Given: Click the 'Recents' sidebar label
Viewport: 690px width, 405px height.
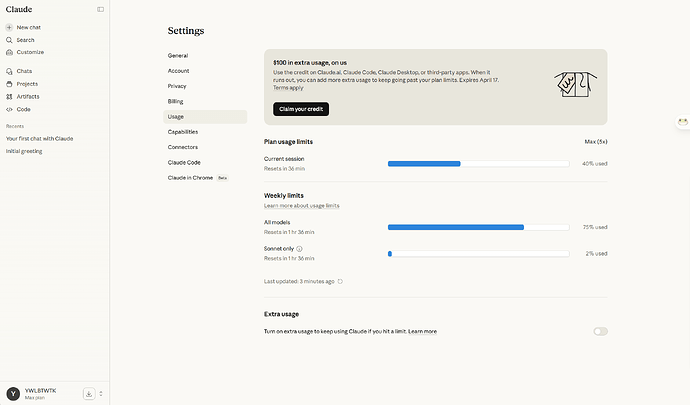Looking at the screenshot, I should (x=15, y=126).
